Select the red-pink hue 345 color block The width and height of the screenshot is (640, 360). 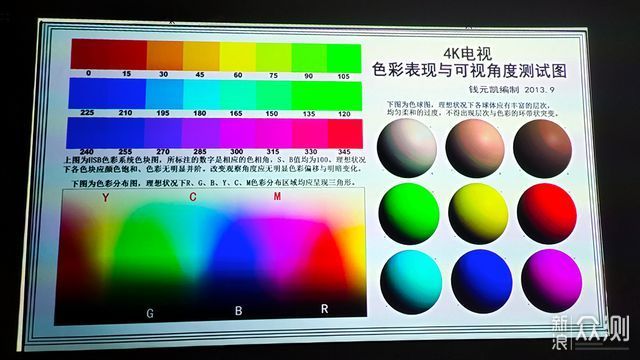click(x=345, y=134)
